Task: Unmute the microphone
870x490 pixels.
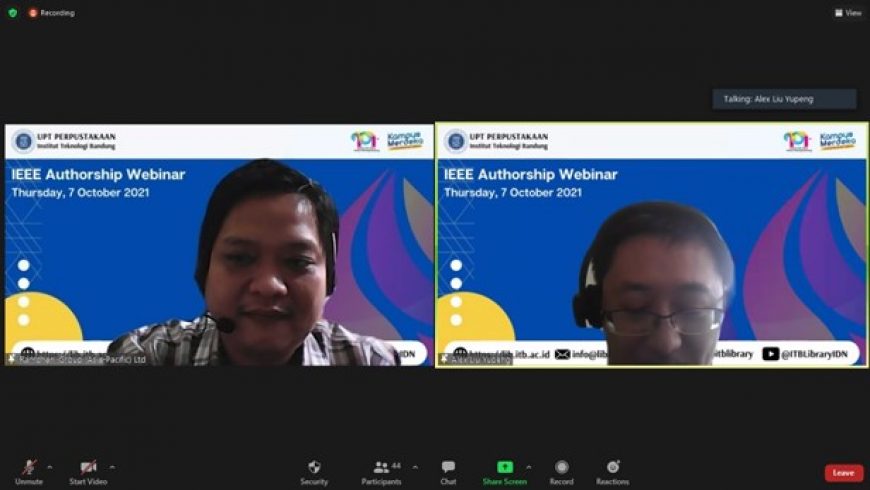Action: (29, 472)
